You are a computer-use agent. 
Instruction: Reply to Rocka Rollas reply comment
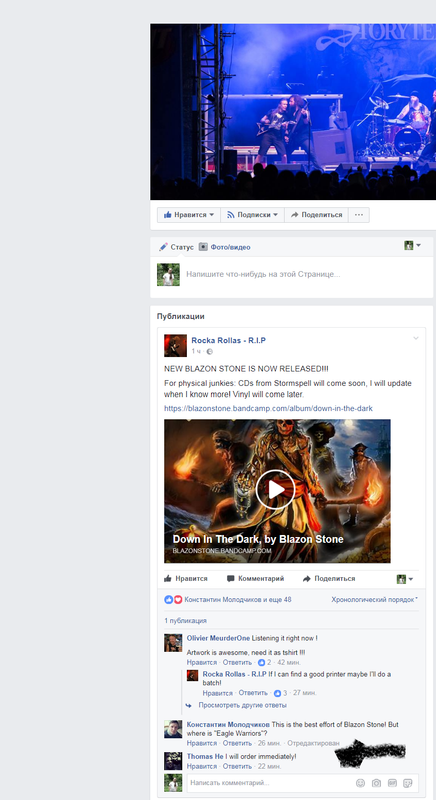point(253,693)
